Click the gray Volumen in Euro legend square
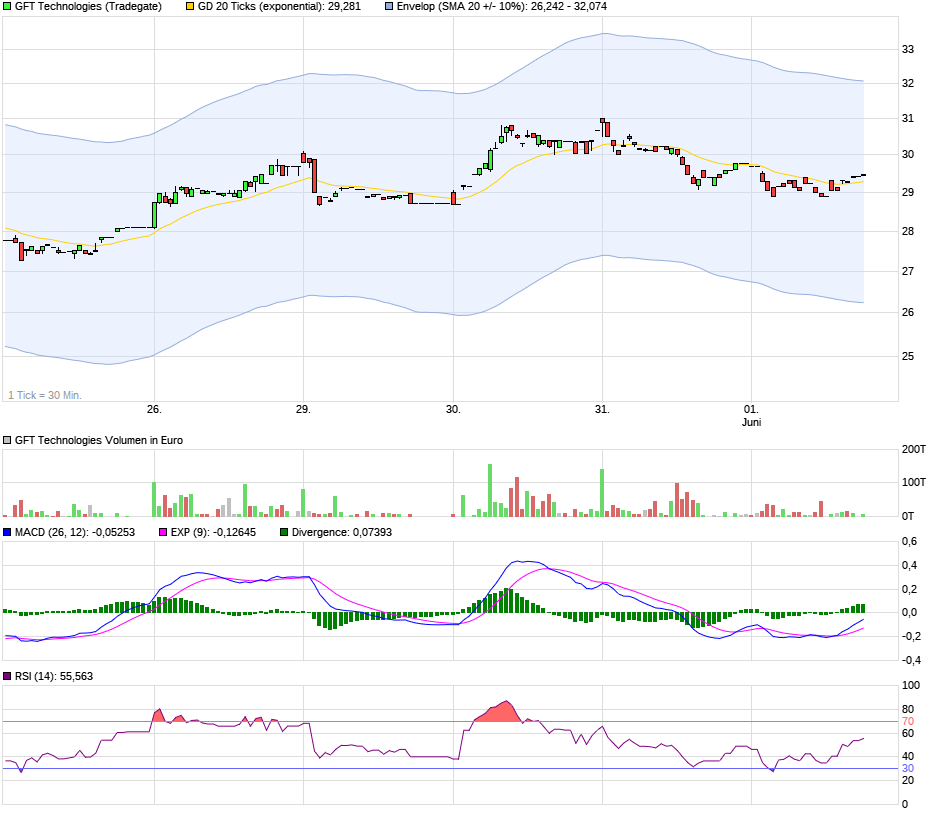The width and height of the screenshot is (940, 814). point(8,439)
